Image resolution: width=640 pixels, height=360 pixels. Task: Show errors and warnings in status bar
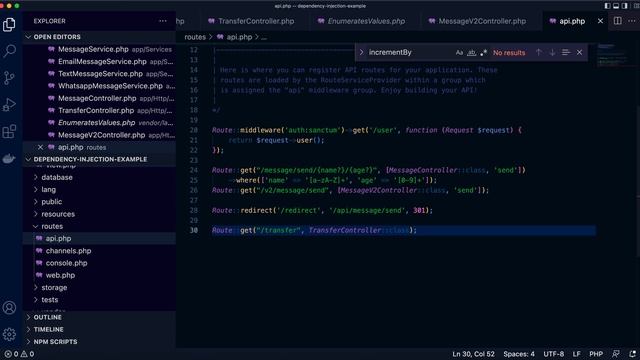(x=19, y=354)
